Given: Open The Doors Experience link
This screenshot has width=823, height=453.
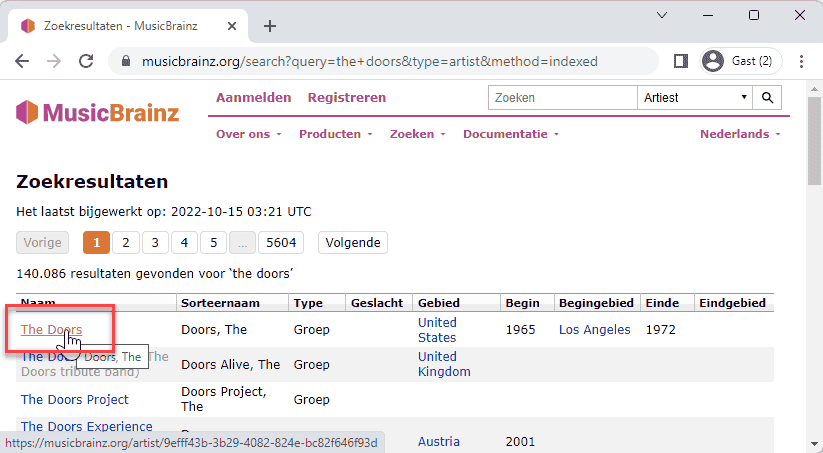Looking at the screenshot, I should [87, 426].
